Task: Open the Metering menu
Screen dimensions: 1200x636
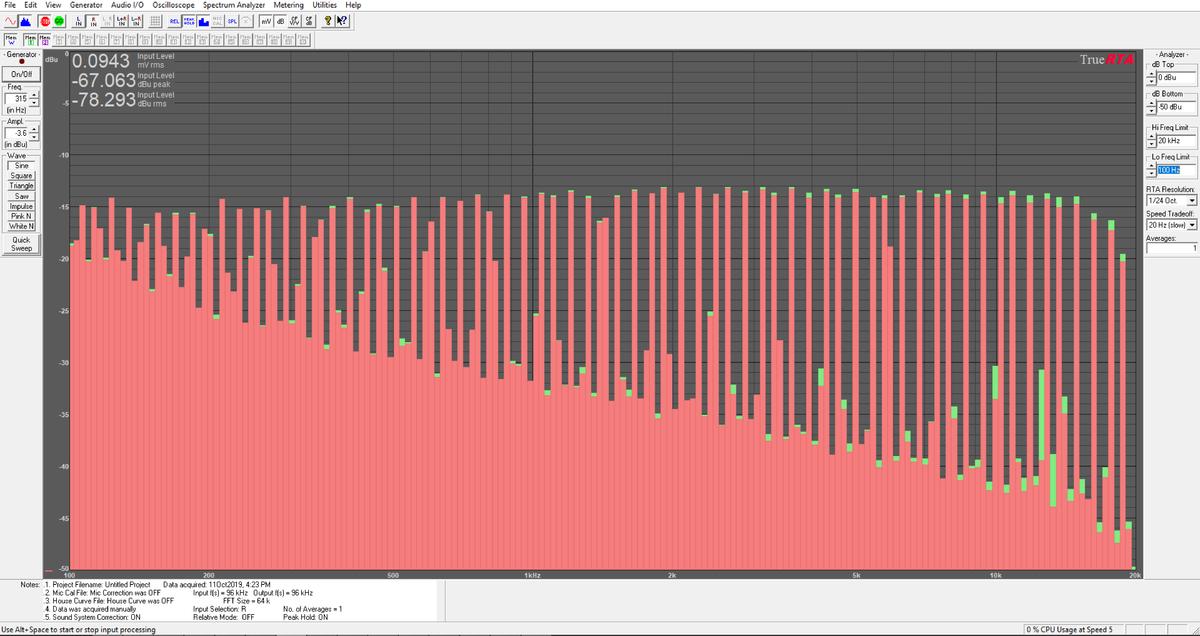Action: 288,5
